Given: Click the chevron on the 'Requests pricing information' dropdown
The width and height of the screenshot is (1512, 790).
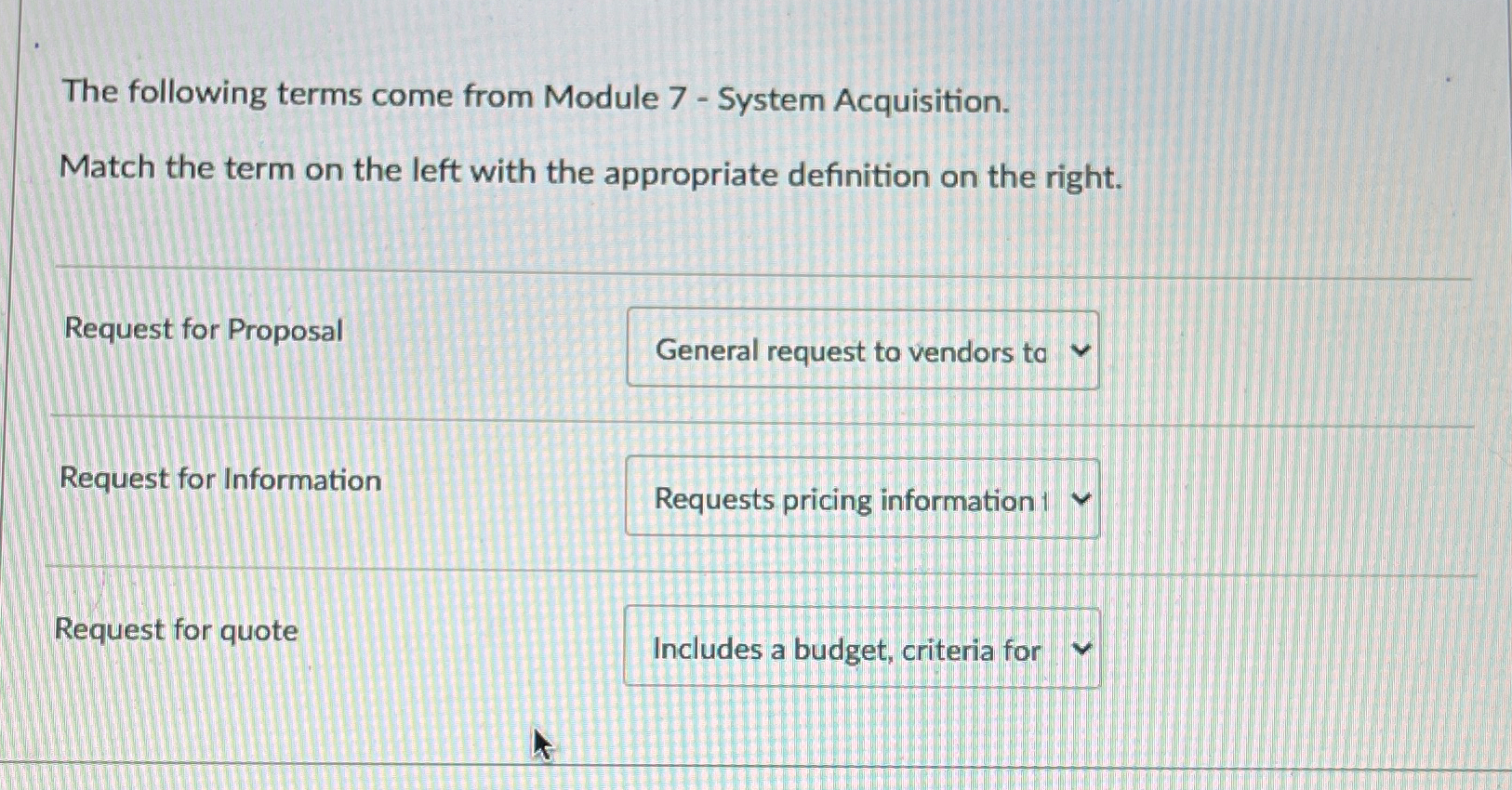Looking at the screenshot, I should (x=1080, y=499).
